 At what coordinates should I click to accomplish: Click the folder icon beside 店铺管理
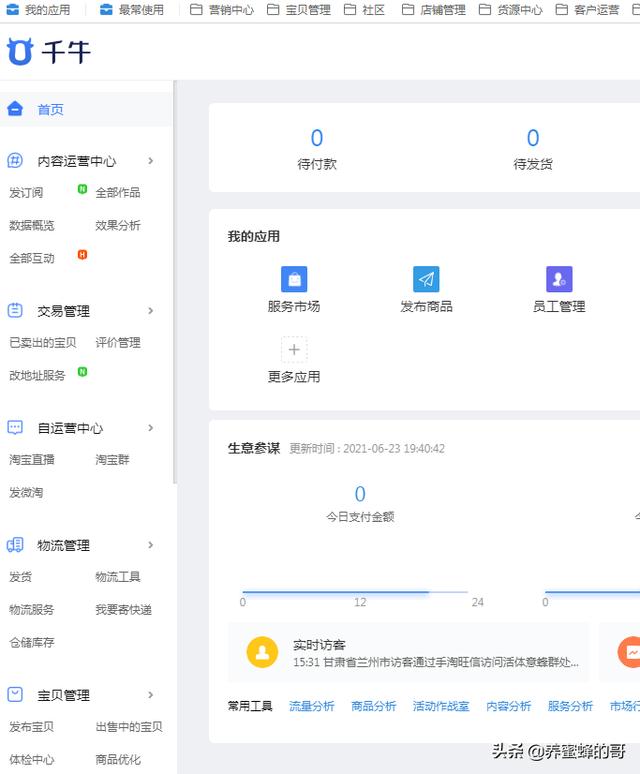pos(408,9)
